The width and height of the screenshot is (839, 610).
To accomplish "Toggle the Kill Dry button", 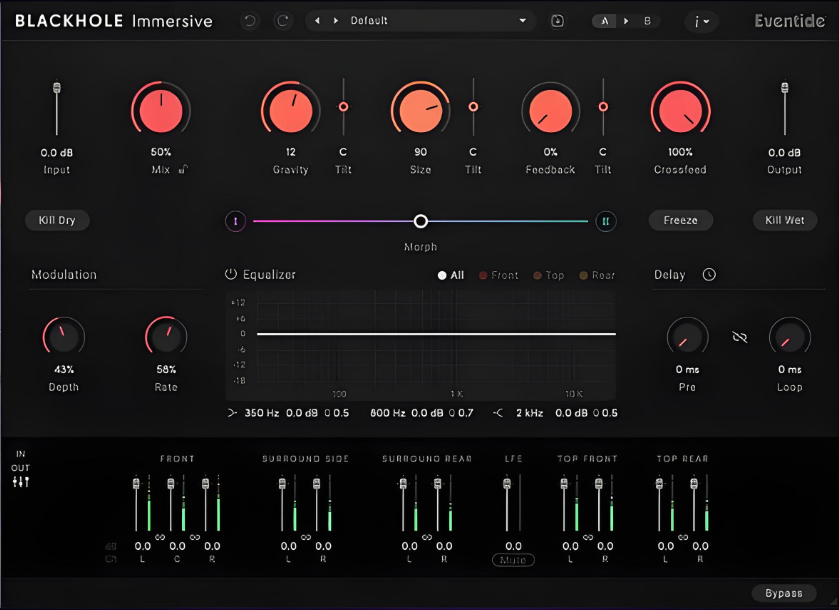I will pos(57,220).
